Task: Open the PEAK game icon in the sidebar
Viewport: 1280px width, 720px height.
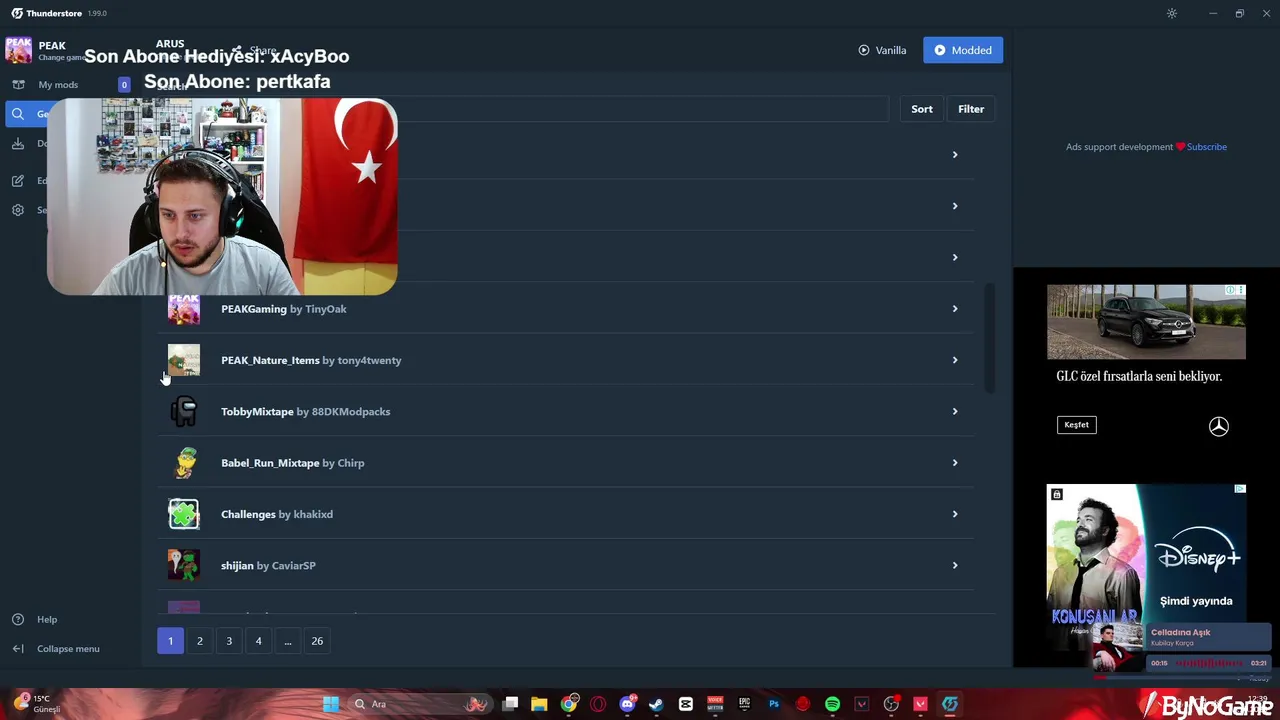Action: click(18, 50)
